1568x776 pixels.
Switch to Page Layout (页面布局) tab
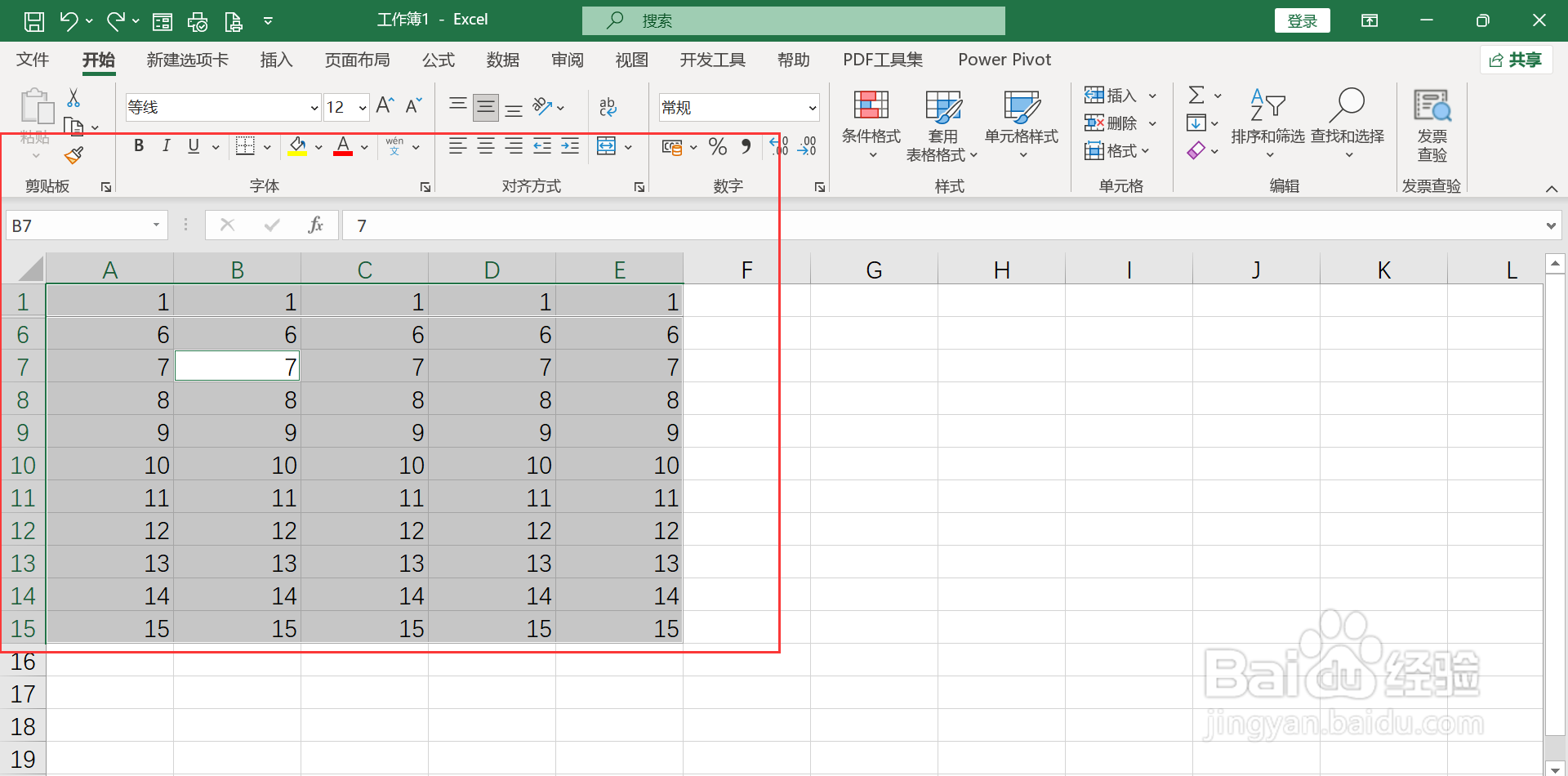click(357, 60)
